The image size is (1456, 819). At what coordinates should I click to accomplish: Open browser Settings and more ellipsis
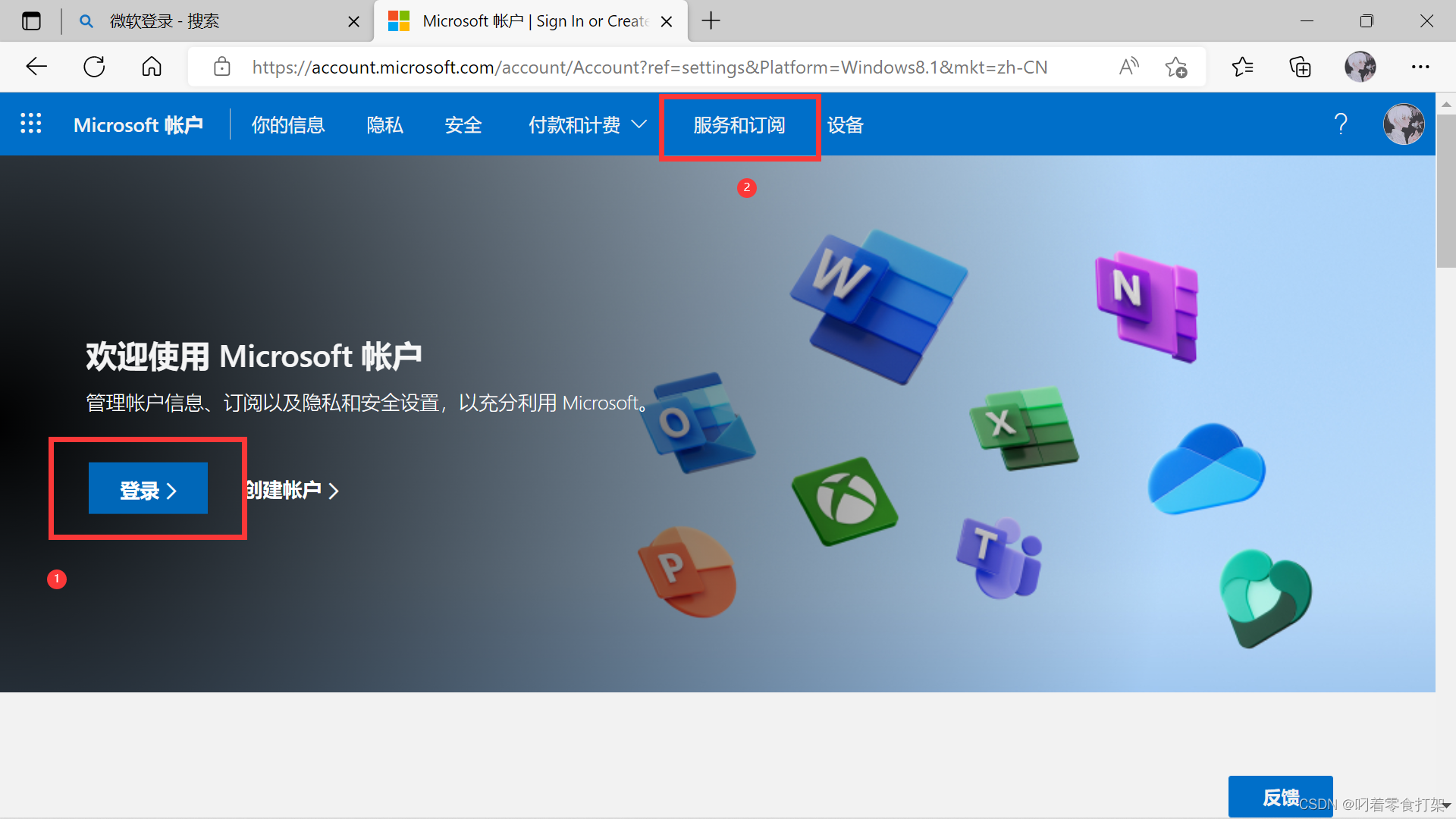(1420, 67)
